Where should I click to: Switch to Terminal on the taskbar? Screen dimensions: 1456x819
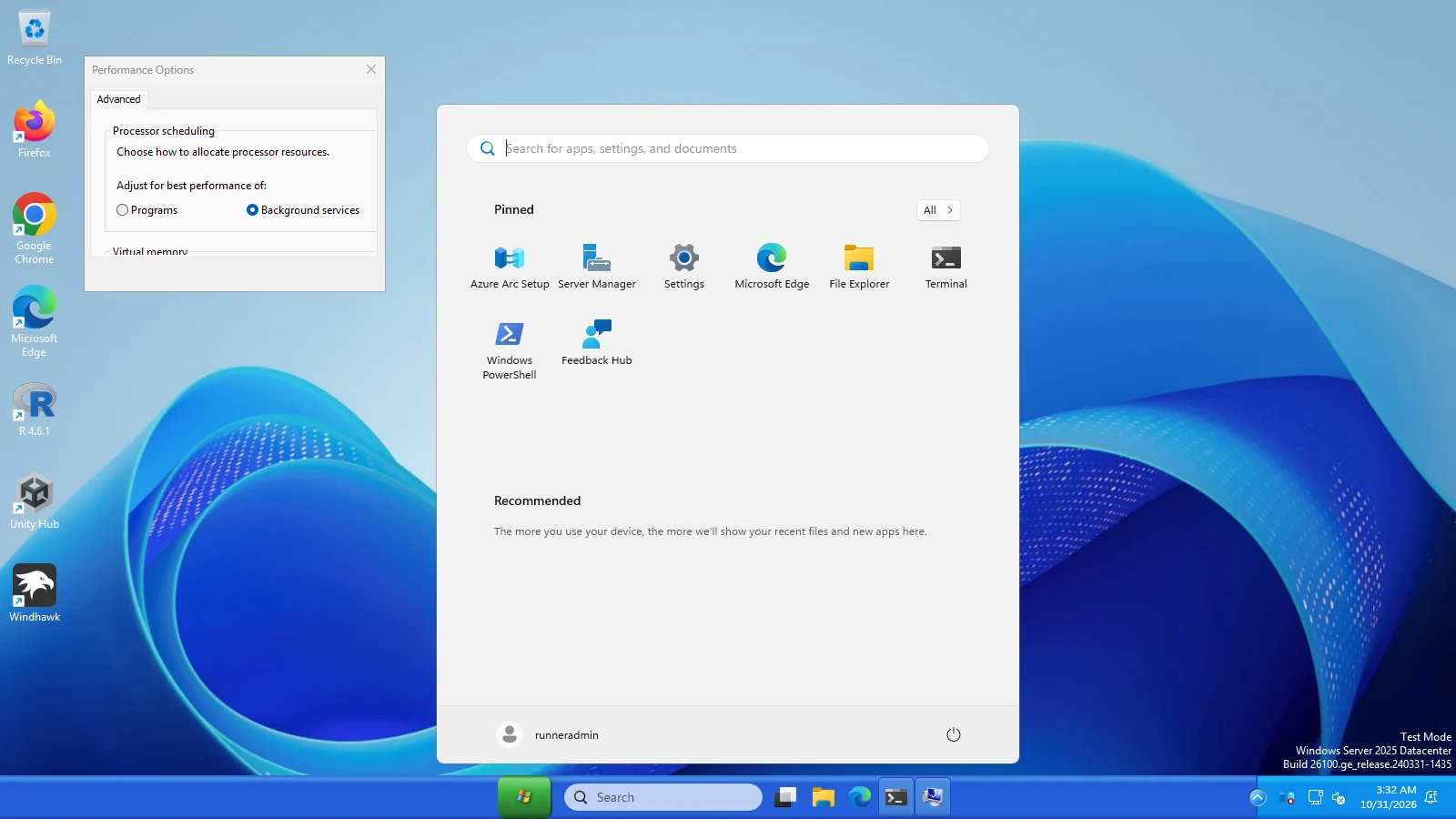[x=896, y=797]
